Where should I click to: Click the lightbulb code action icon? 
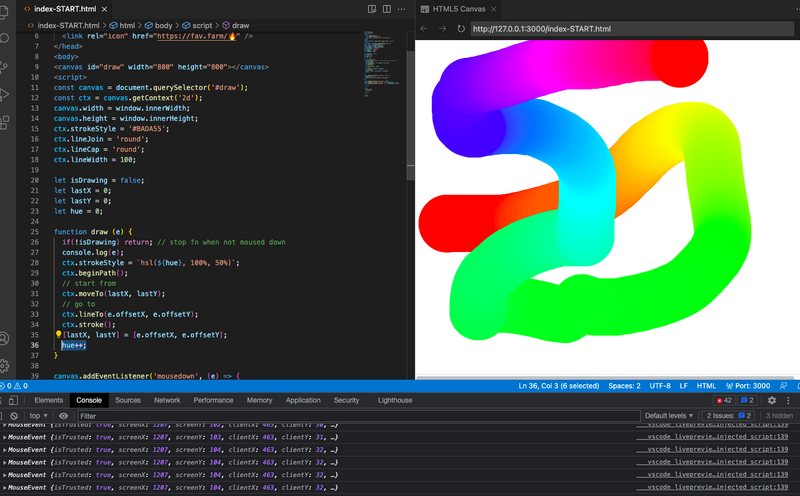58,335
